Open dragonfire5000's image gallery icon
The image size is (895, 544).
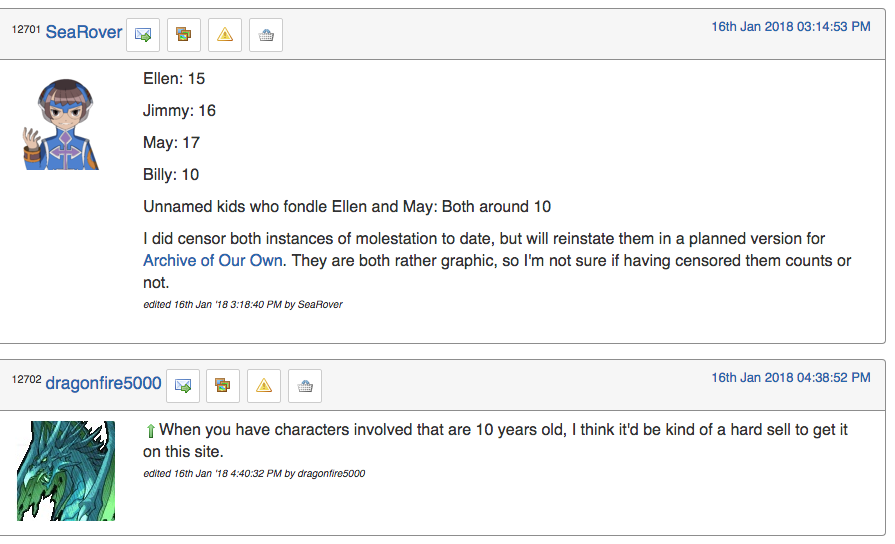pos(223,386)
